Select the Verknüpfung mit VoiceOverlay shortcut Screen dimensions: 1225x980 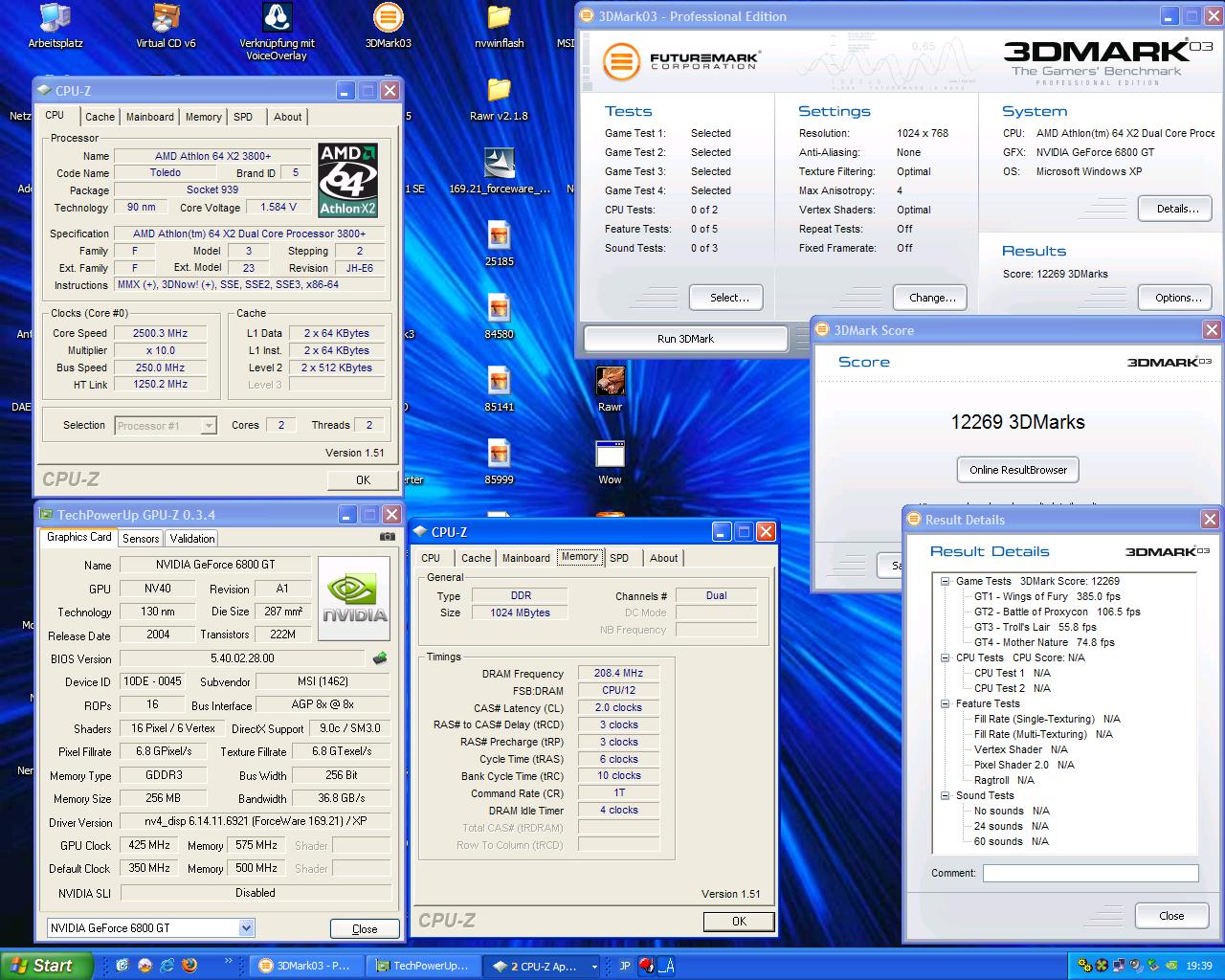pos(277,32)
